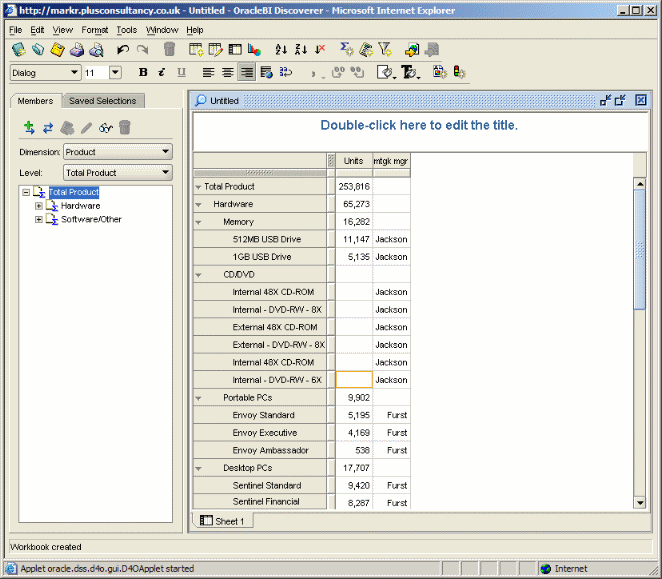Viewport: 662px width, 579px height.
Task: Click the Open workbook icon
Action: 38,50
